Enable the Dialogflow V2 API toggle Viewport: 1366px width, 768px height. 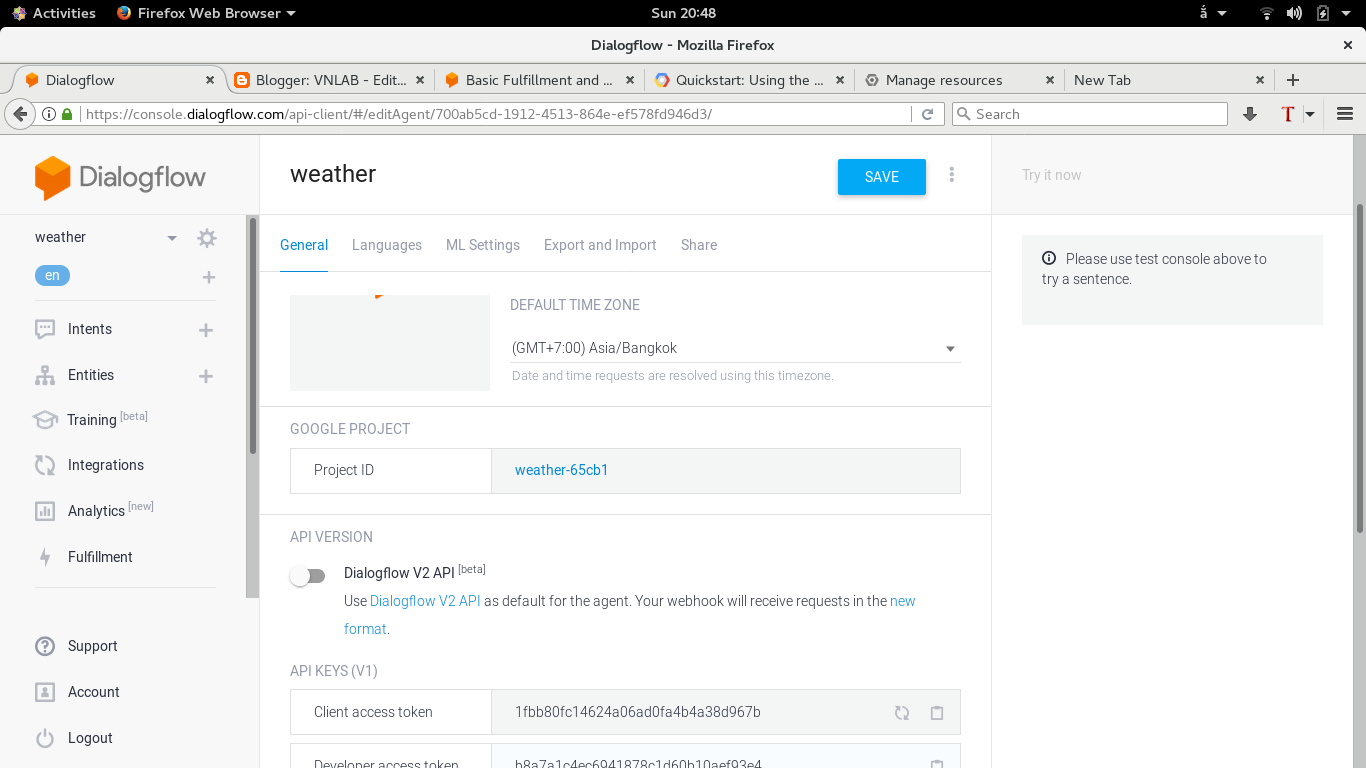(308, 576)
